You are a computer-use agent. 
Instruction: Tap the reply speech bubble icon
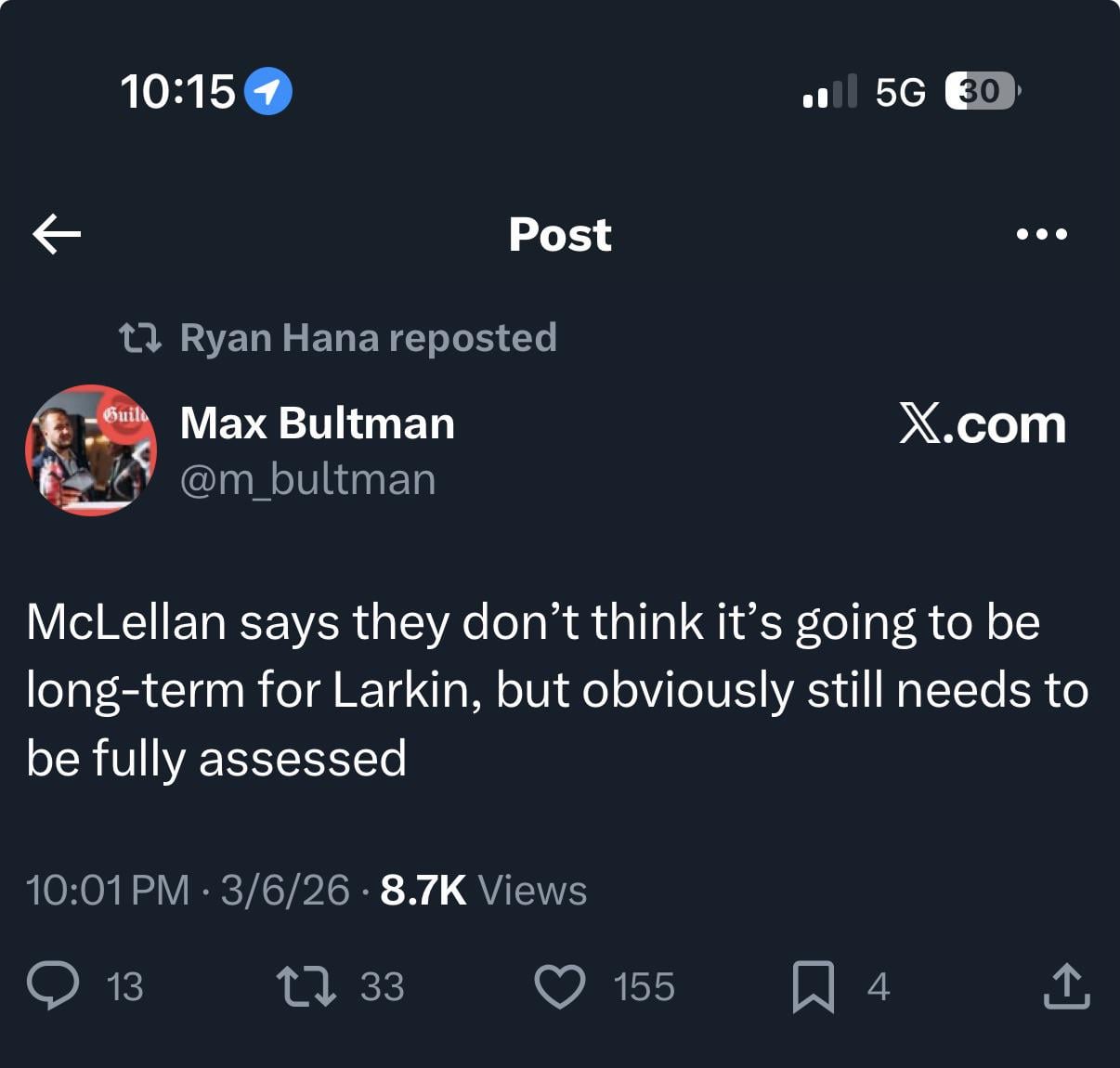[x=53, y=985]
